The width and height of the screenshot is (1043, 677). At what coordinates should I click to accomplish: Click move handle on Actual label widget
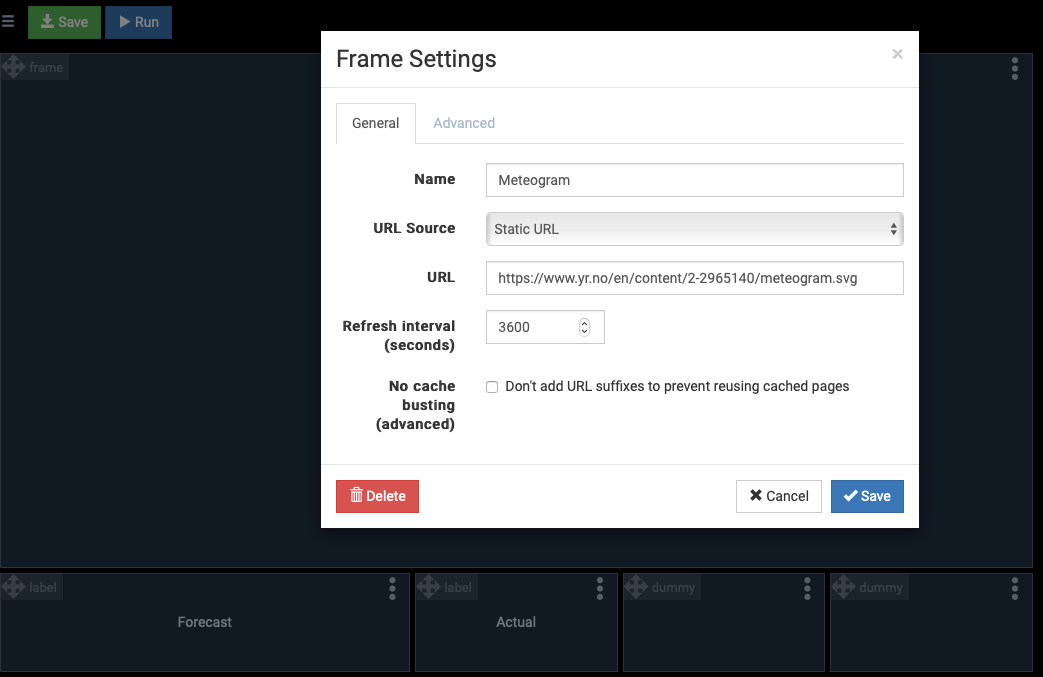pos(429,588)
